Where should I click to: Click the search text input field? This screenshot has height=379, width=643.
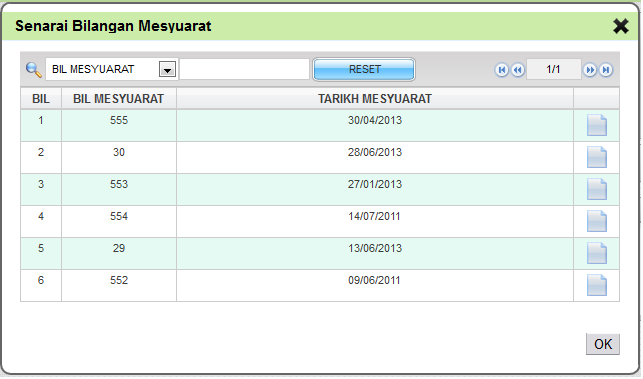tap(244, 69)
